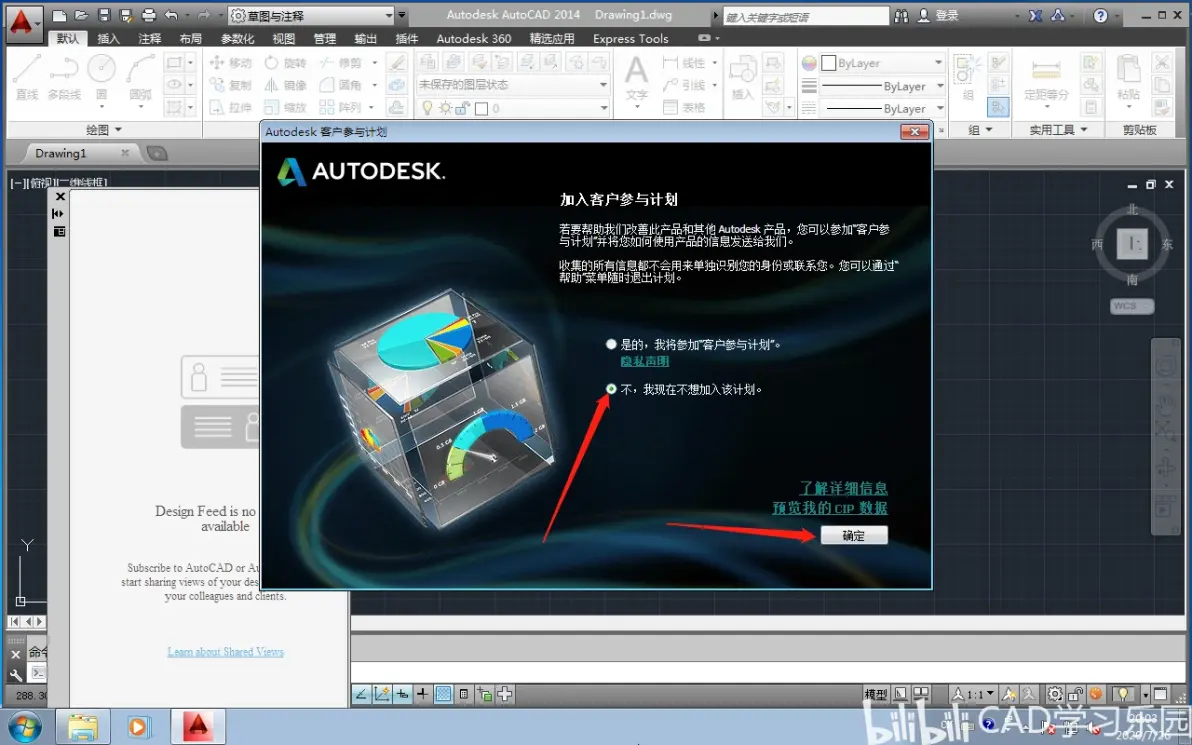This screenshot has height=745, width=1192.
Task: Click the New drawing icon in quick access toolbar
Action: coord(59,15)
